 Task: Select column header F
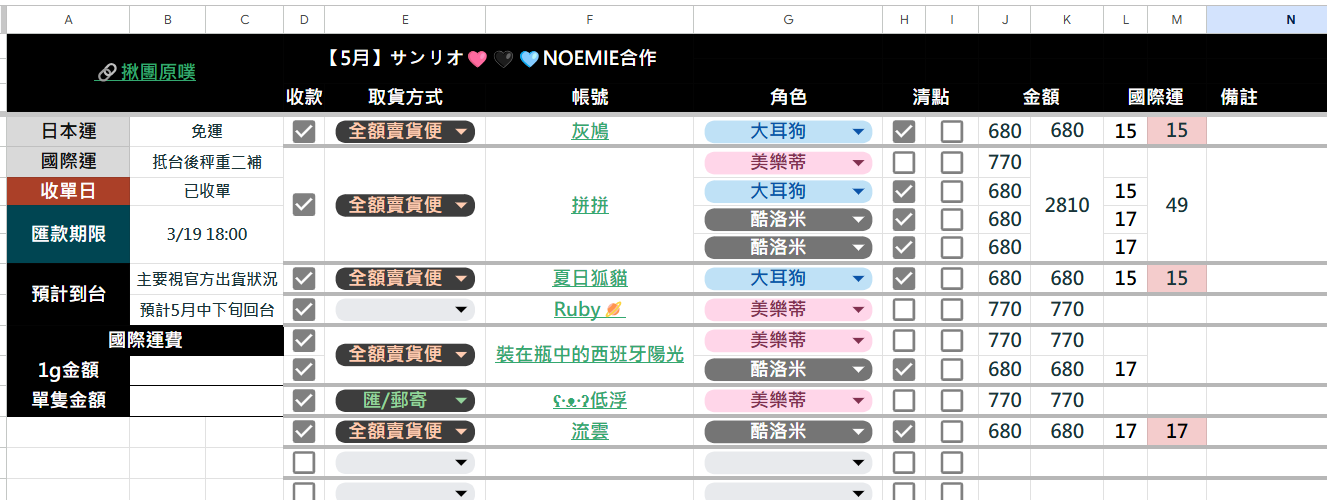tap(589, 19)
